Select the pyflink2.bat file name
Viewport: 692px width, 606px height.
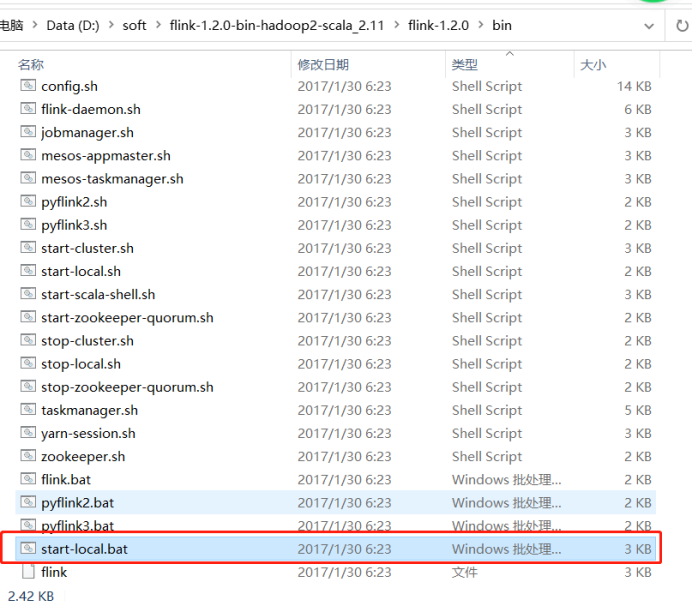77,503
